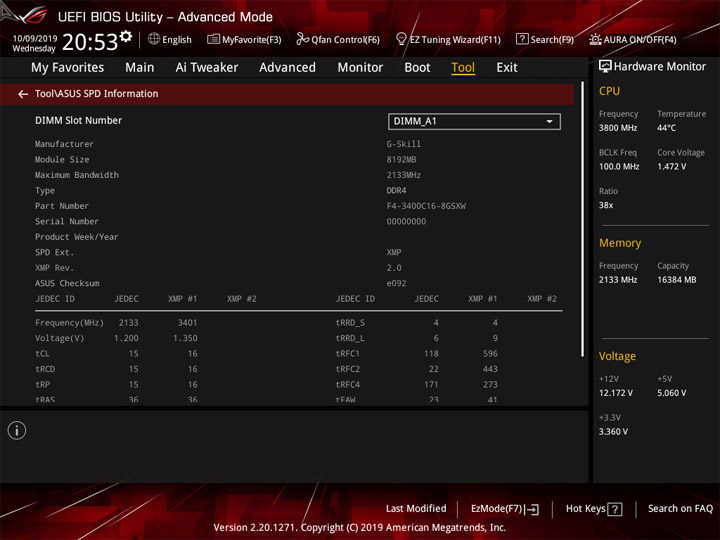Viewport: 720px width, 540px height.
Task: Go to the Monitor tab
Action: point(360,68)
